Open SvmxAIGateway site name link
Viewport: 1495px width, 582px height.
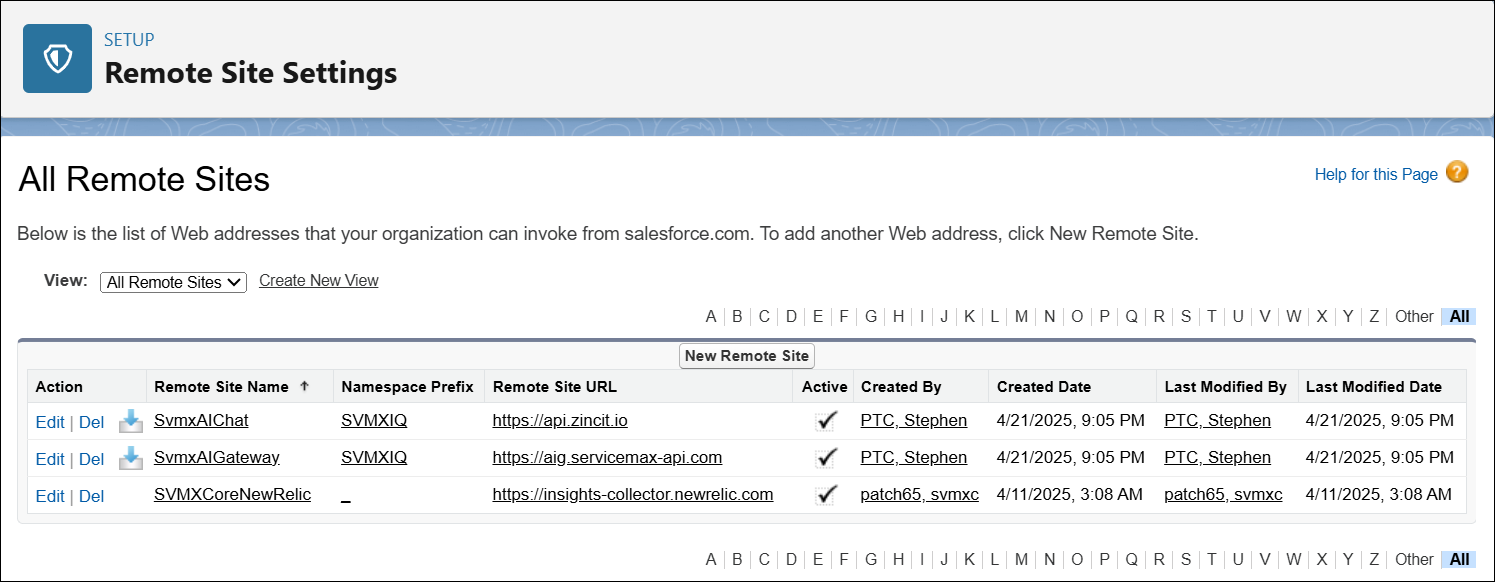(x=217, y=458)
